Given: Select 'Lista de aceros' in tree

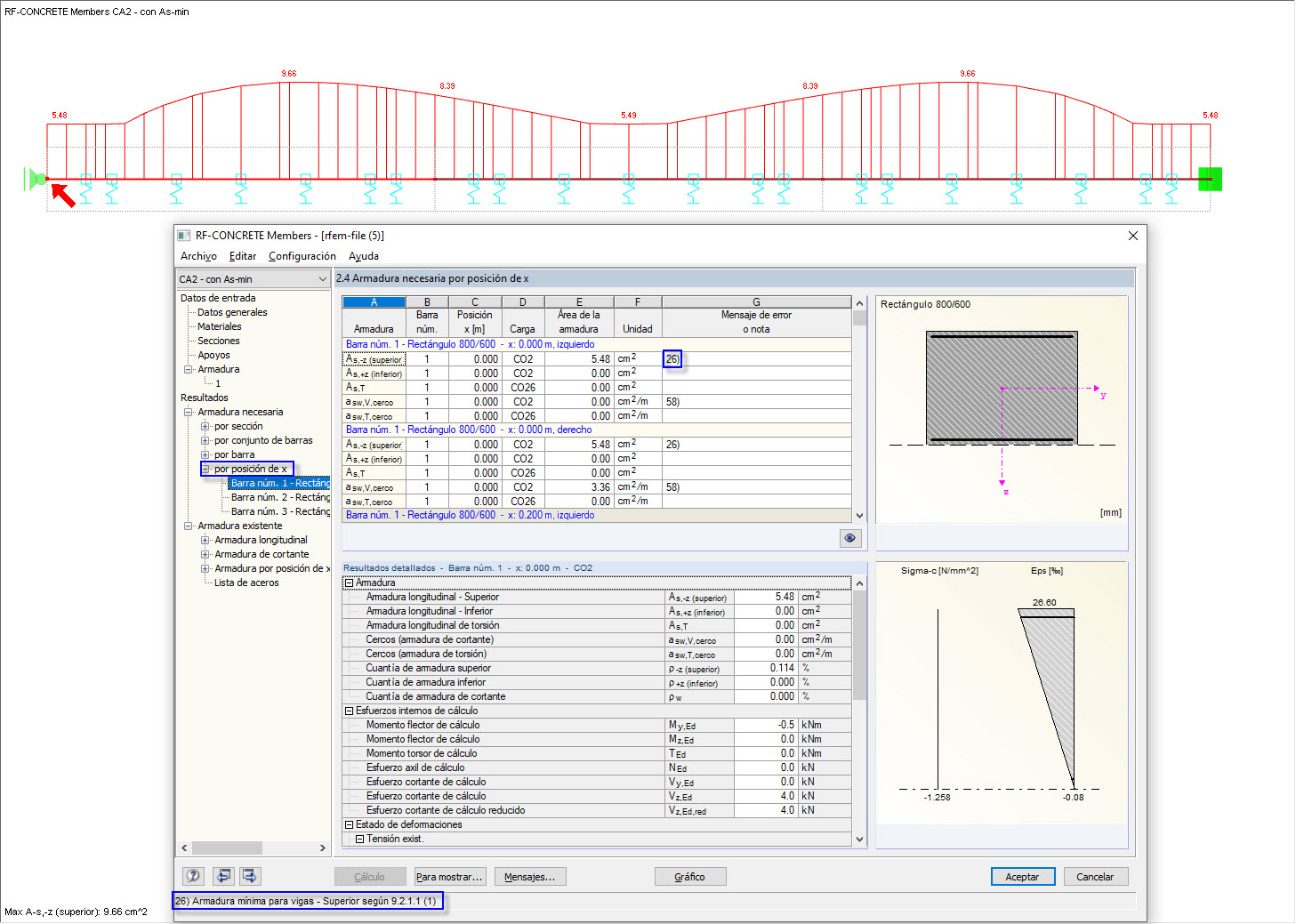Looking at the screenshot, I should pos(246,583).
